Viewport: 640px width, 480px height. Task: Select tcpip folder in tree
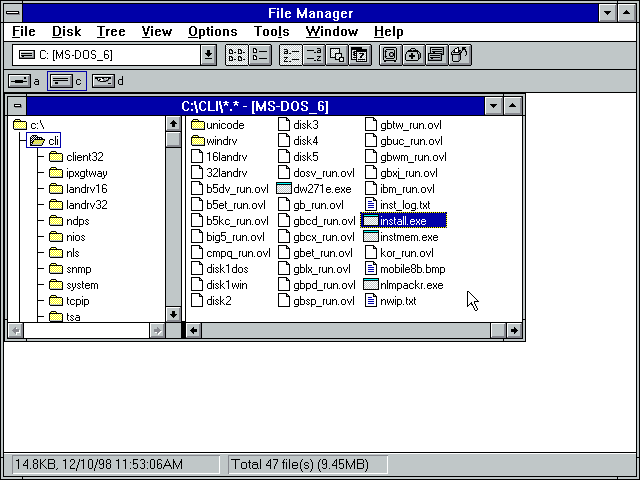pos(69,301)
